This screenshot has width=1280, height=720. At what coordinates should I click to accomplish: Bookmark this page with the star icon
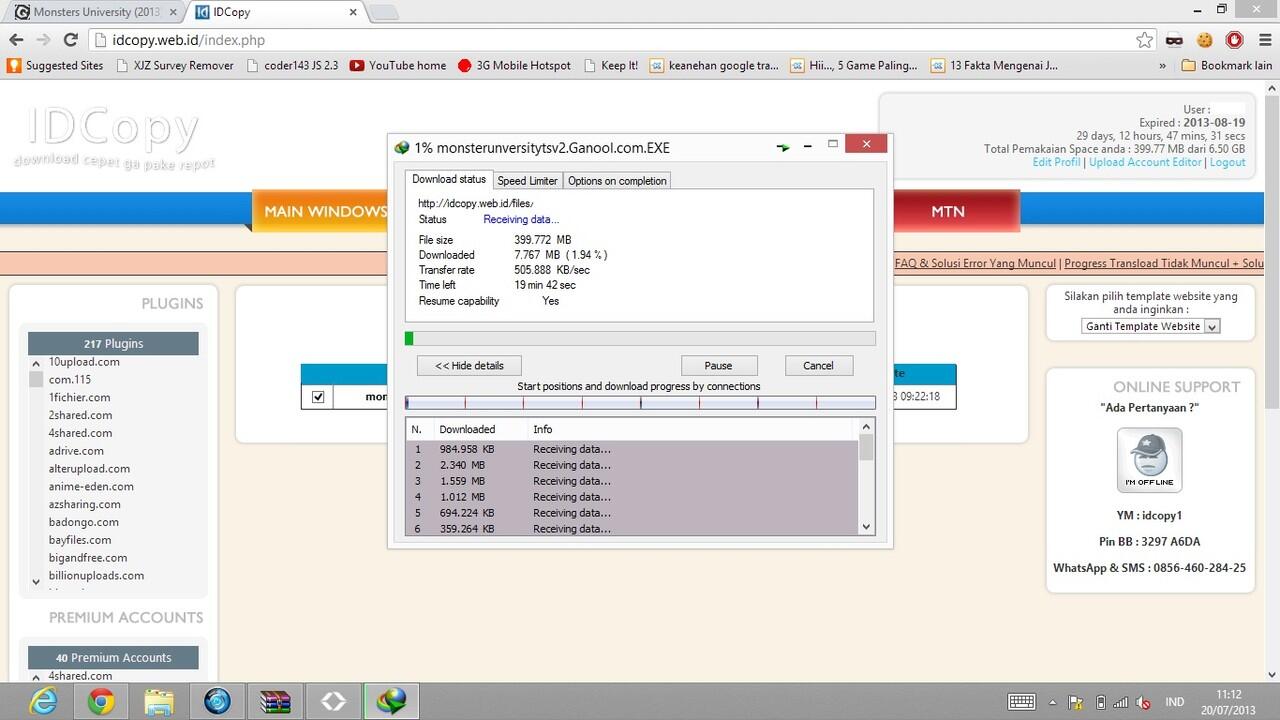point(1145,40)
